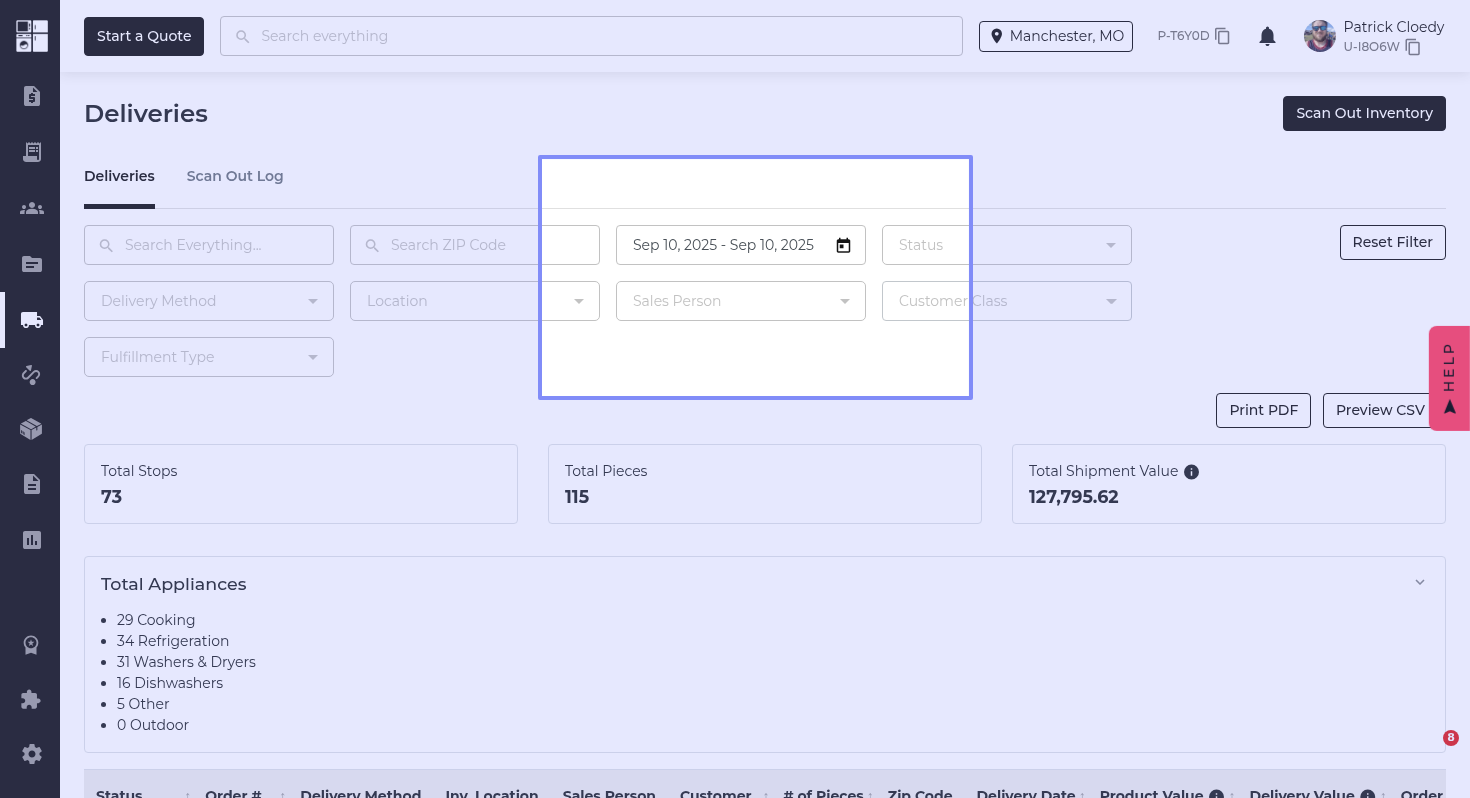Collapse the Total Appliances panel
The height and width of the screenshot is (798, 1470).
tap(1419, 583)
